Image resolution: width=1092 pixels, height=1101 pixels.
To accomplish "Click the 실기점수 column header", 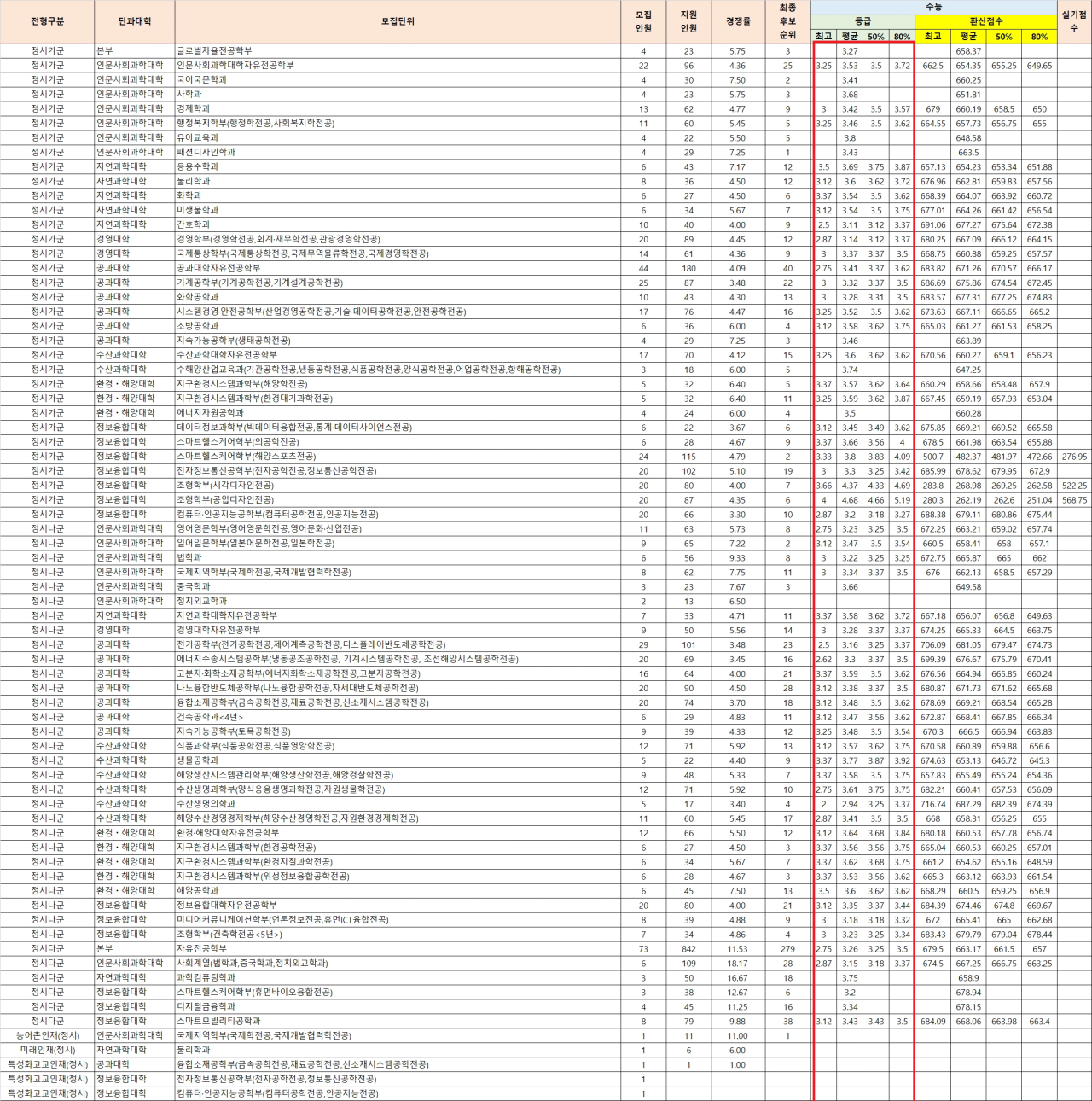I will click(x=1074, y=21).
